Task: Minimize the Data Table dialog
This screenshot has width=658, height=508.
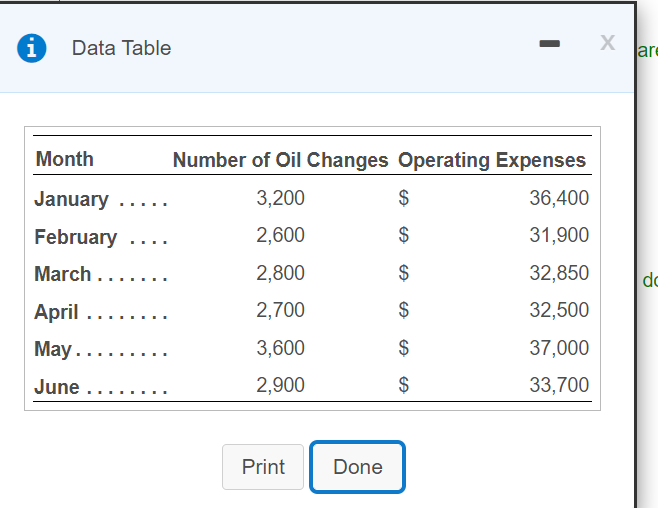Action: (549, 43)
